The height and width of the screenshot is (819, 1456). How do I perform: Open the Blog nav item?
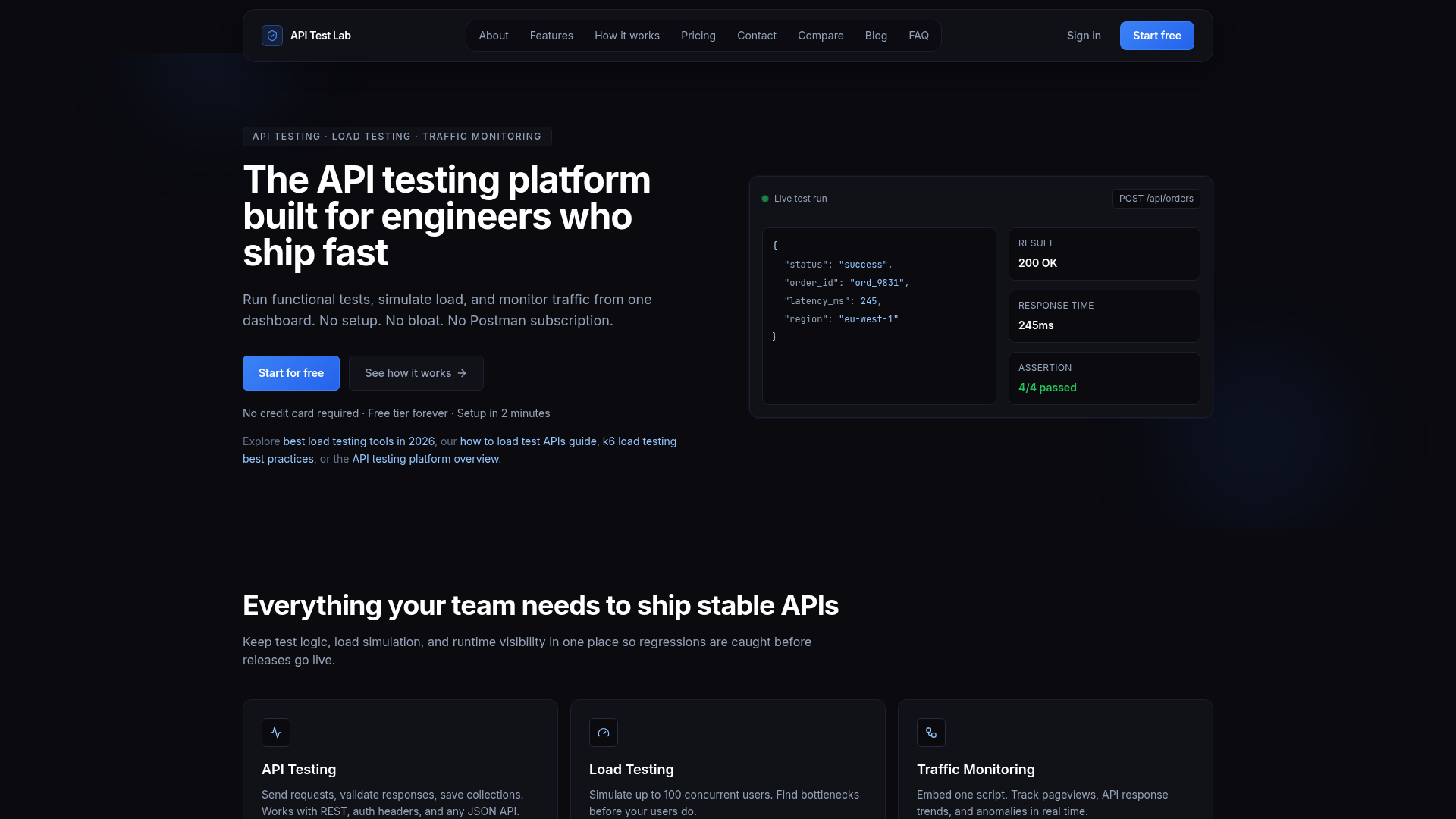pos(876,36)
